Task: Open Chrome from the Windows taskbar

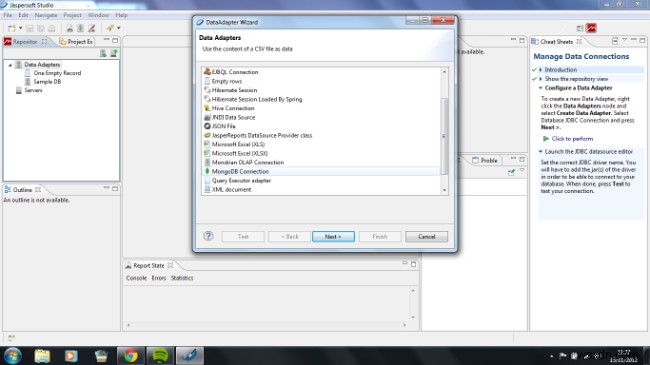Action: [131, 356]
